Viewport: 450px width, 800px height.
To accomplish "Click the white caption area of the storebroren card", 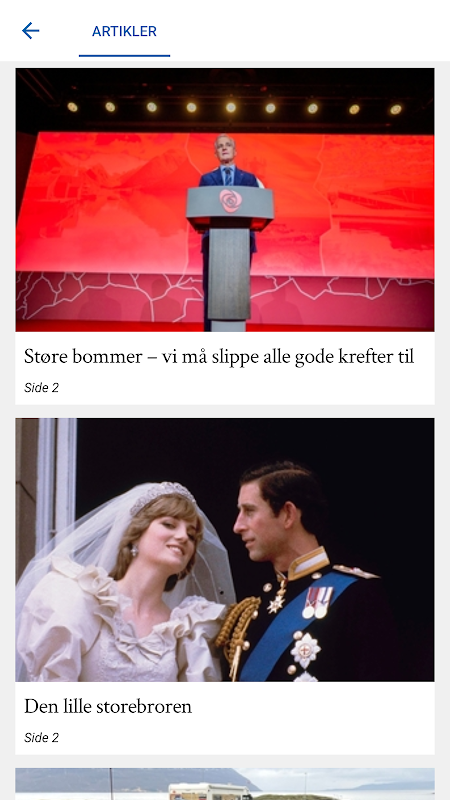I will [x=225, y=718].
